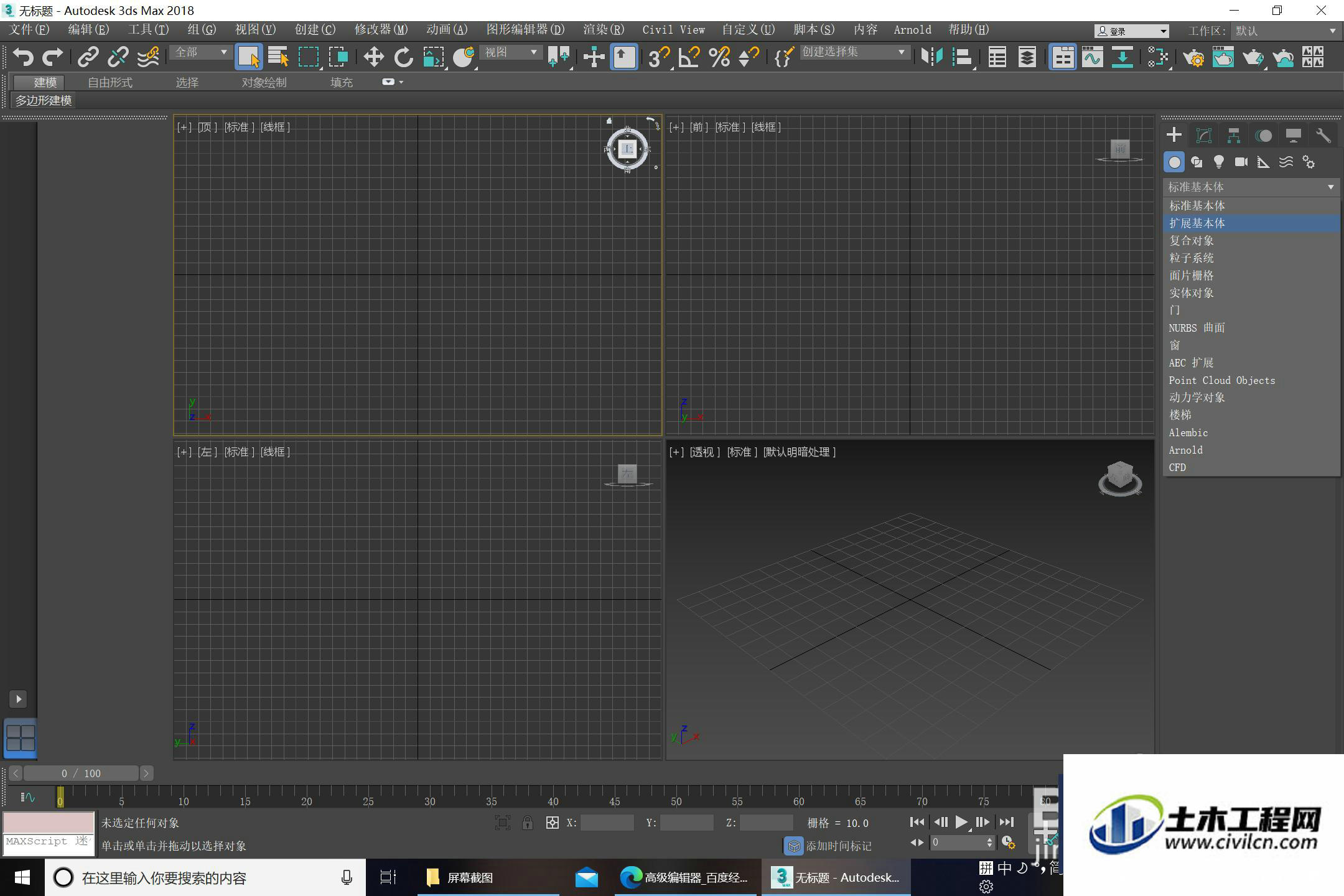Open the Utilities wrench tab
The height and width of the screenshot is (896, 1344).
1323,135
